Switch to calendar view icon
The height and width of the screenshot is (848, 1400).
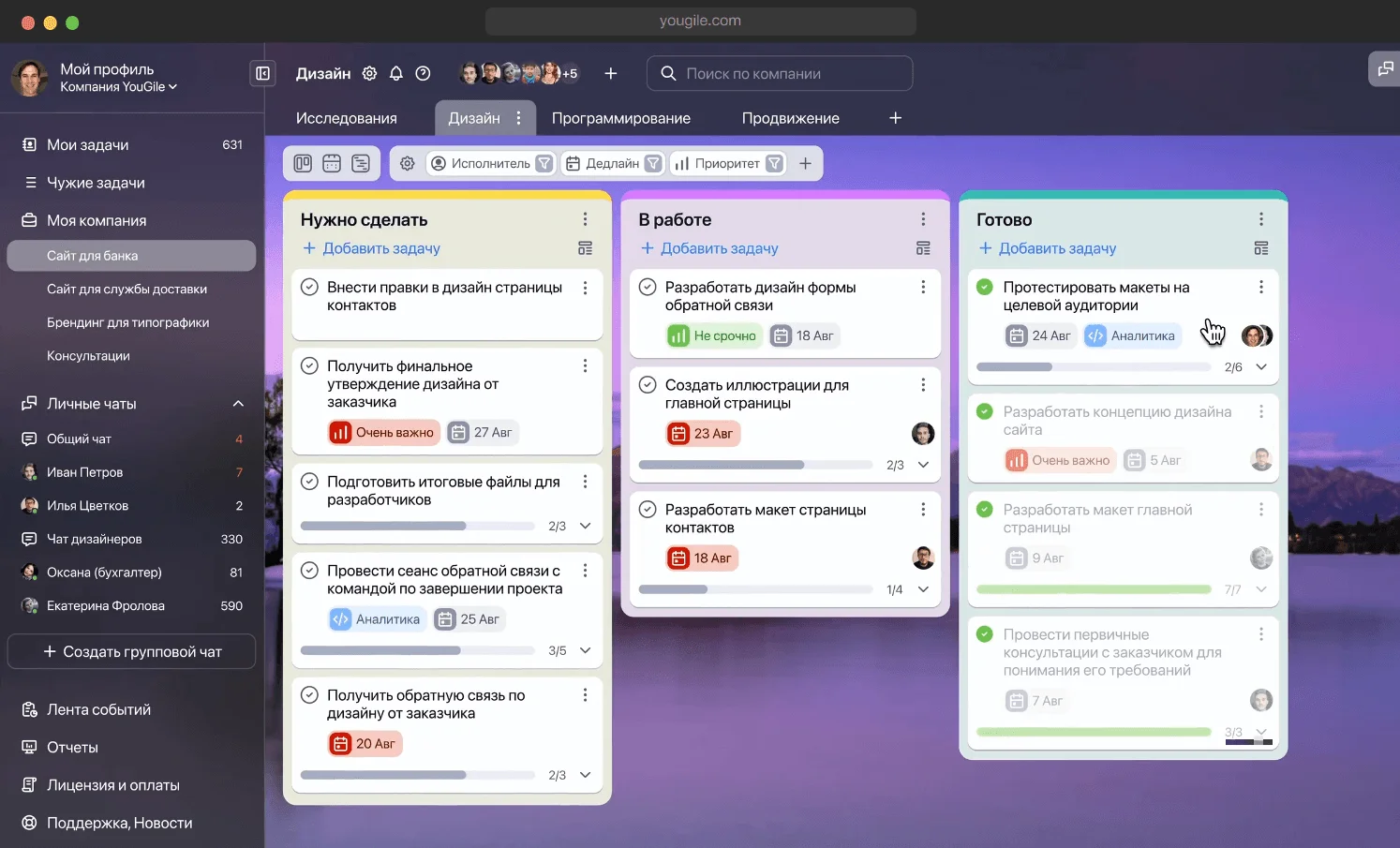pyautogui.click(x=332, y=163)
